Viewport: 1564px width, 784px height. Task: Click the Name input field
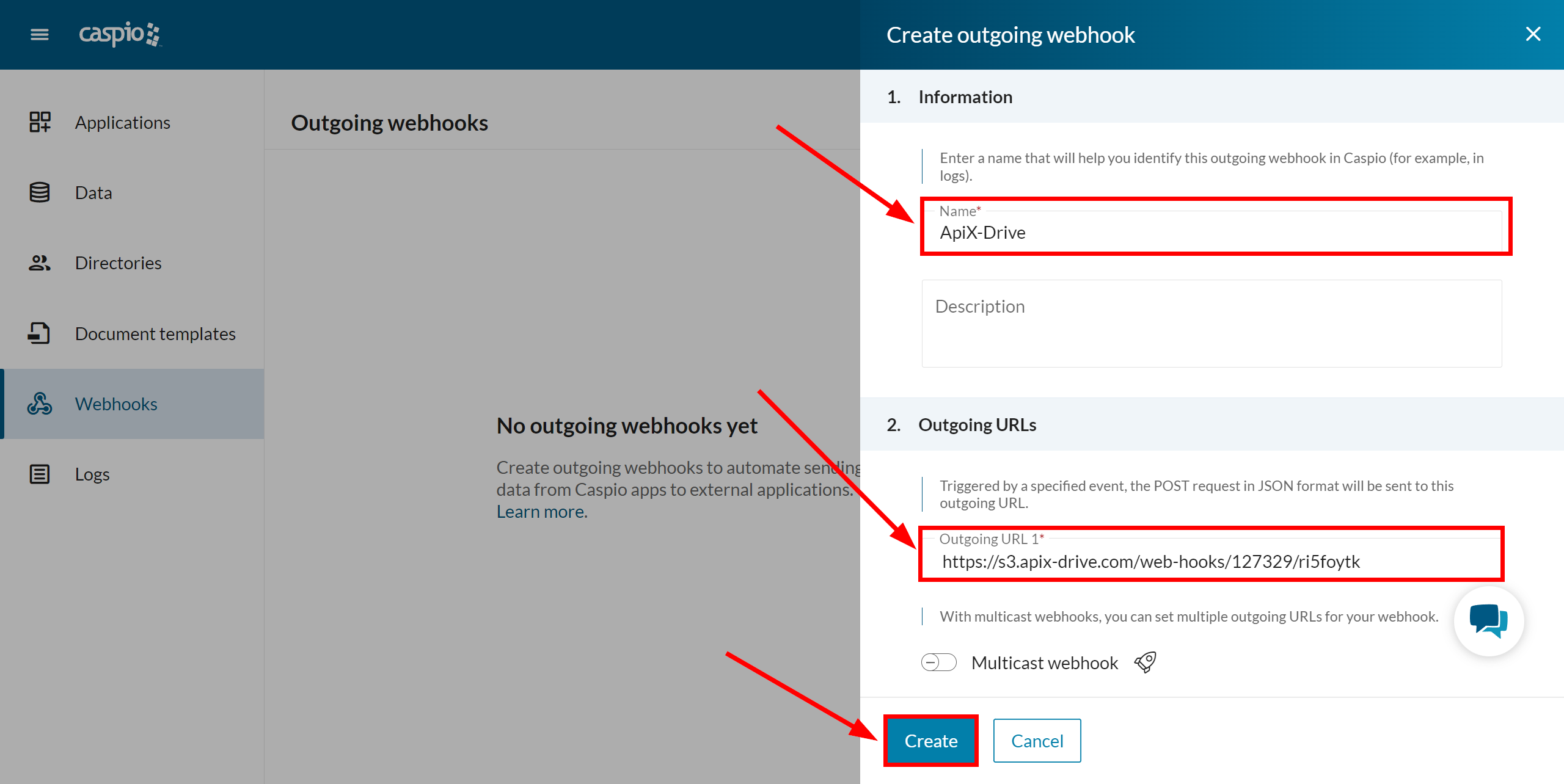tap(1211, 232)
